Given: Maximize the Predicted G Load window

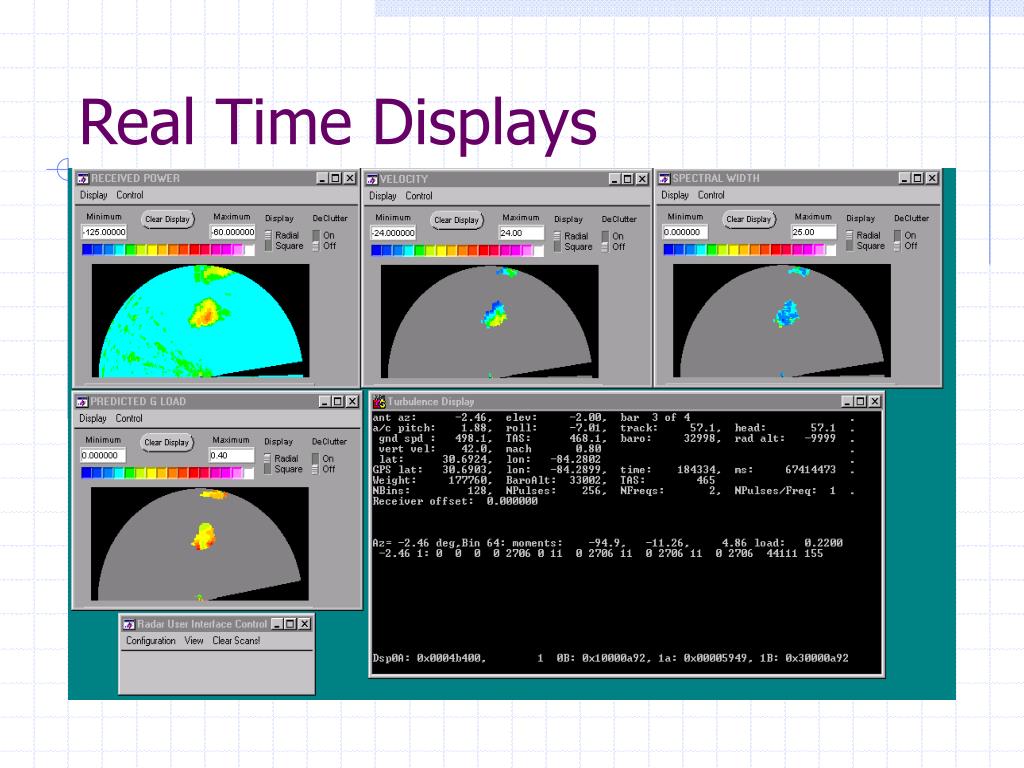Looking at the screenshot, I should click(x=338, y=402).
